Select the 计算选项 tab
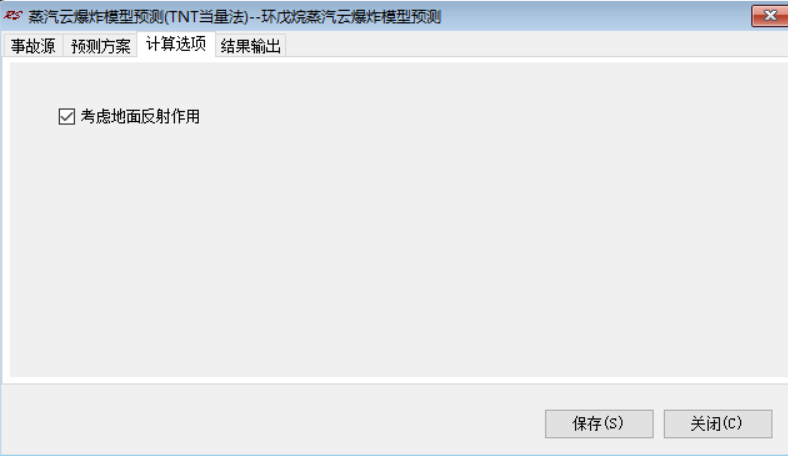The width and height of the screenshot is (788, 456). point(176,44)
